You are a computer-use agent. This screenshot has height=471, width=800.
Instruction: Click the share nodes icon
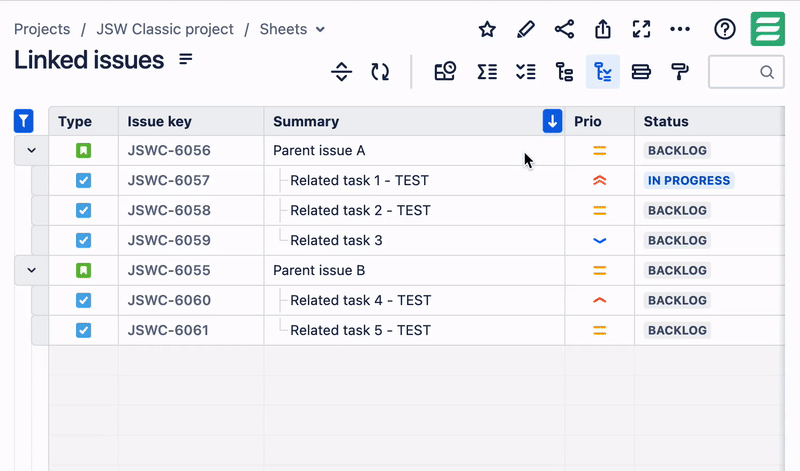(x=564, y=29)
